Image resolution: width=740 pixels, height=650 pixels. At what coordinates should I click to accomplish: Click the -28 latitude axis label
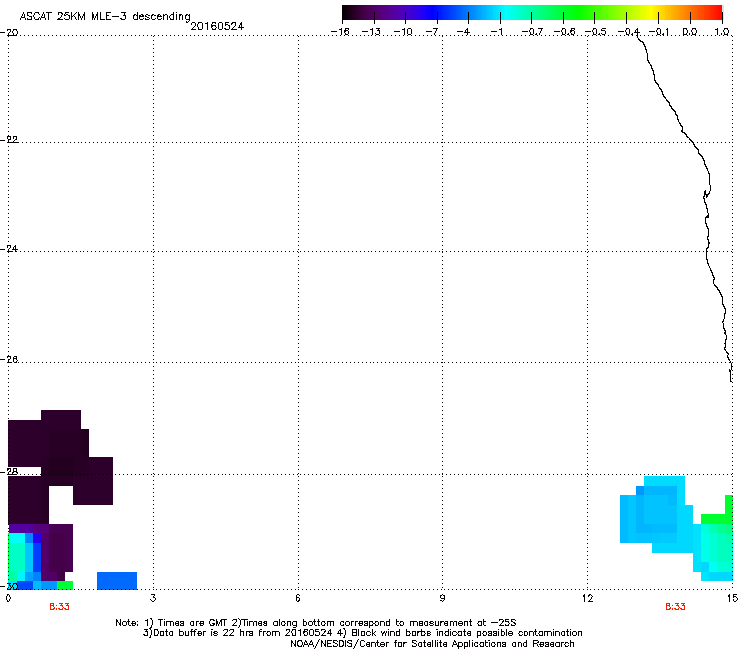pos(9,472)
